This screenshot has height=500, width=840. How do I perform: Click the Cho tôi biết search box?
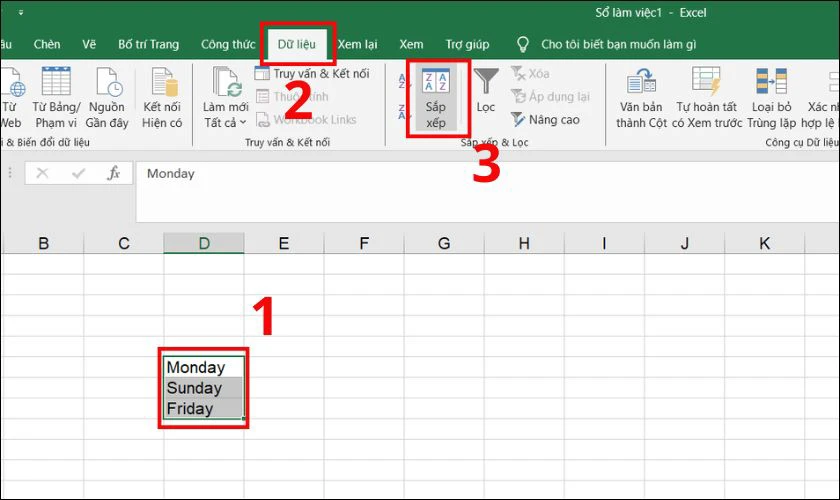[x=618, y=44]
